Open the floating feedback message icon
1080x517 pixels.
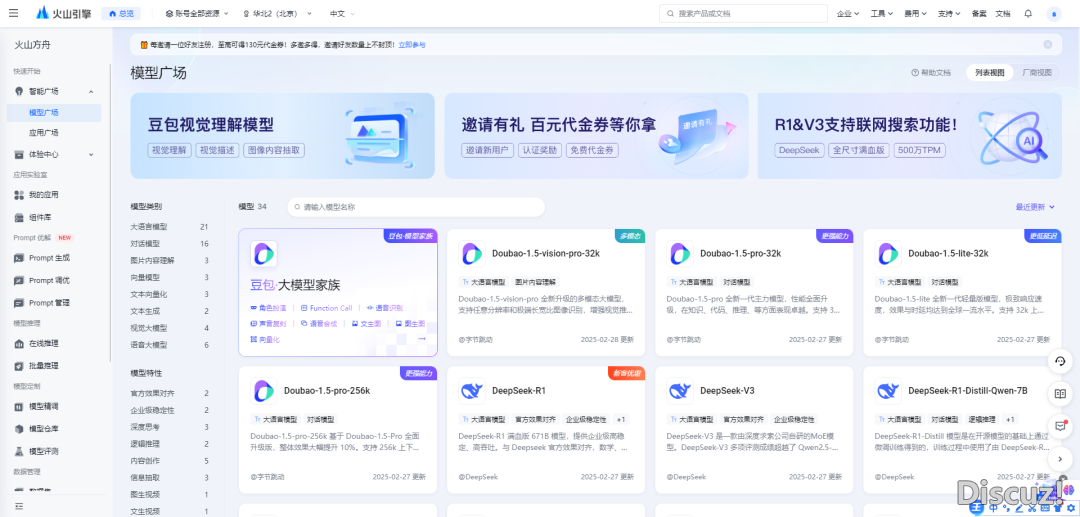coord(1060,426)
